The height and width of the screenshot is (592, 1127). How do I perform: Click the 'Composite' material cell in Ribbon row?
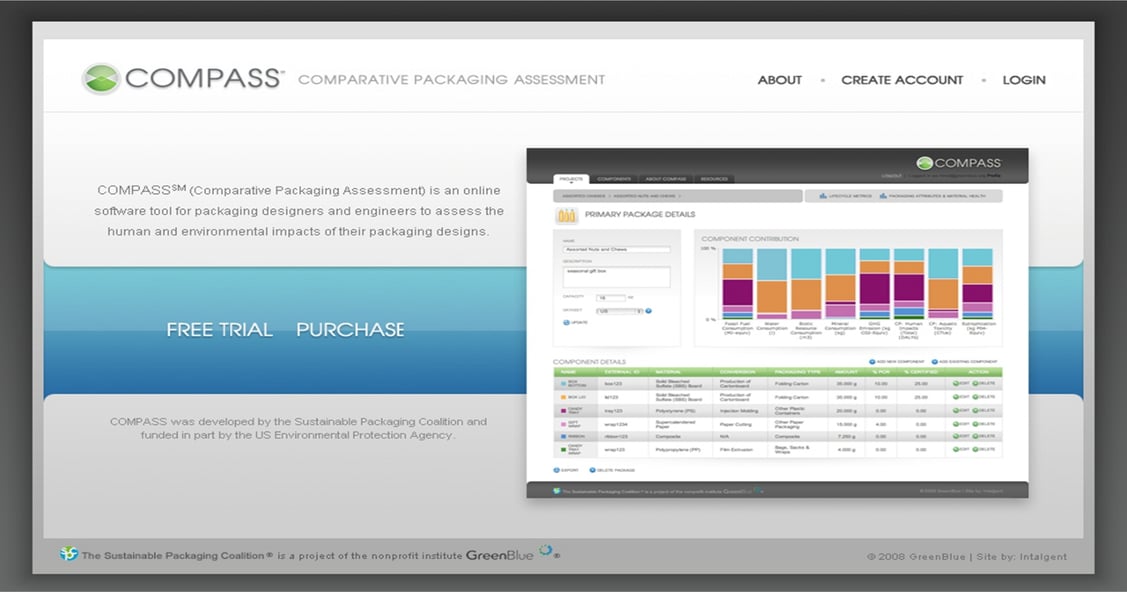668,436
